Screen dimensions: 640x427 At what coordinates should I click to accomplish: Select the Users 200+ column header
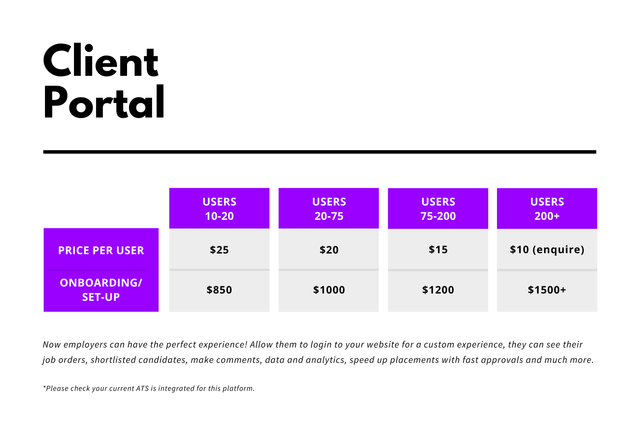point(547,208)
